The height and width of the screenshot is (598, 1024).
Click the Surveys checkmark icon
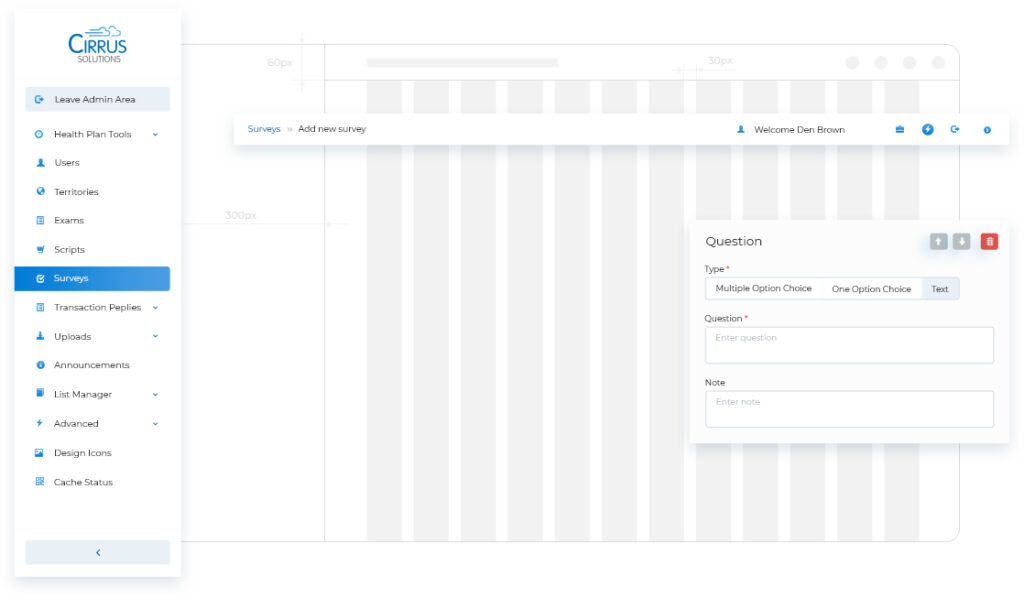tap(40, 278)
